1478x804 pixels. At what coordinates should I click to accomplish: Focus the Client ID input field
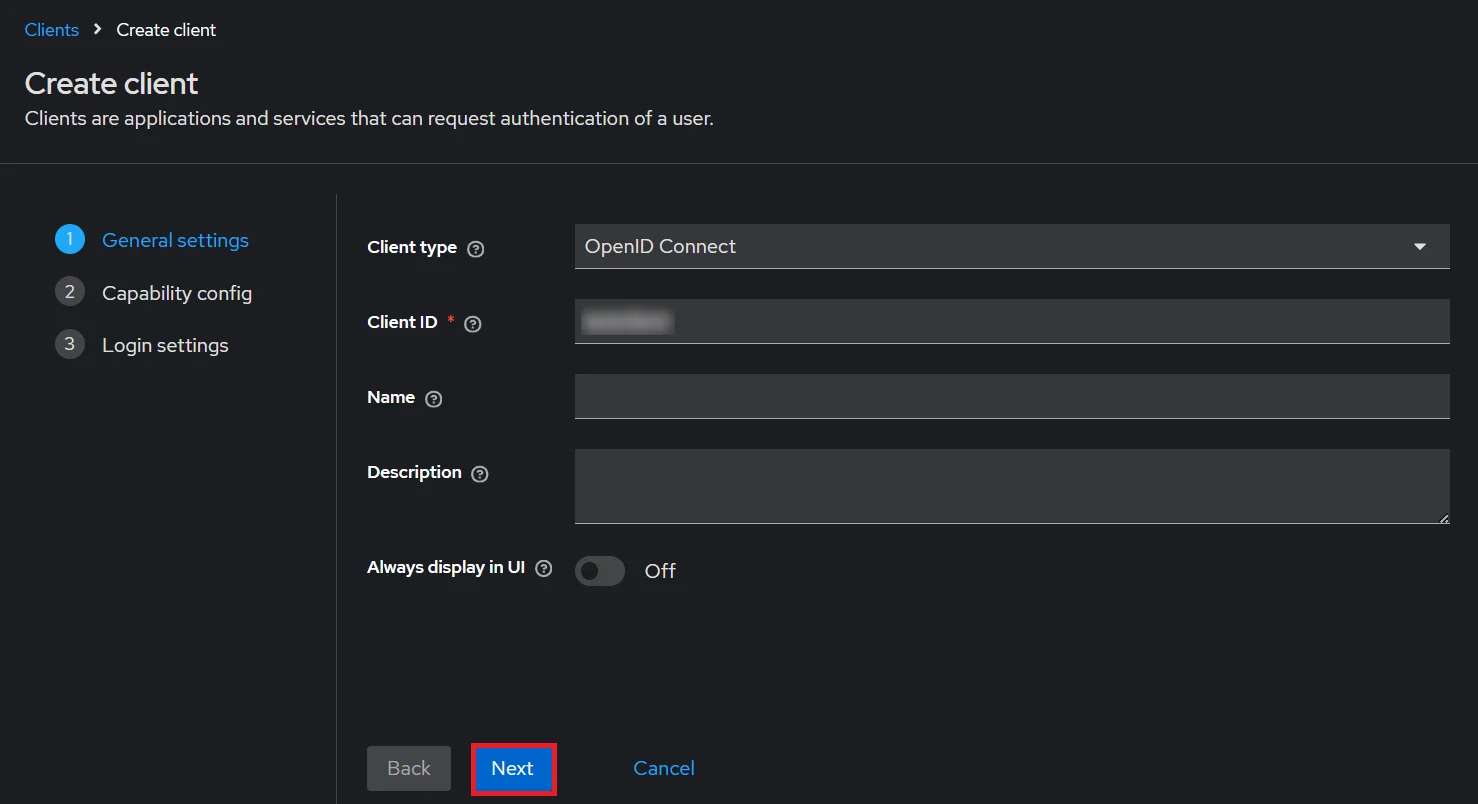[x=1012, y=321]
